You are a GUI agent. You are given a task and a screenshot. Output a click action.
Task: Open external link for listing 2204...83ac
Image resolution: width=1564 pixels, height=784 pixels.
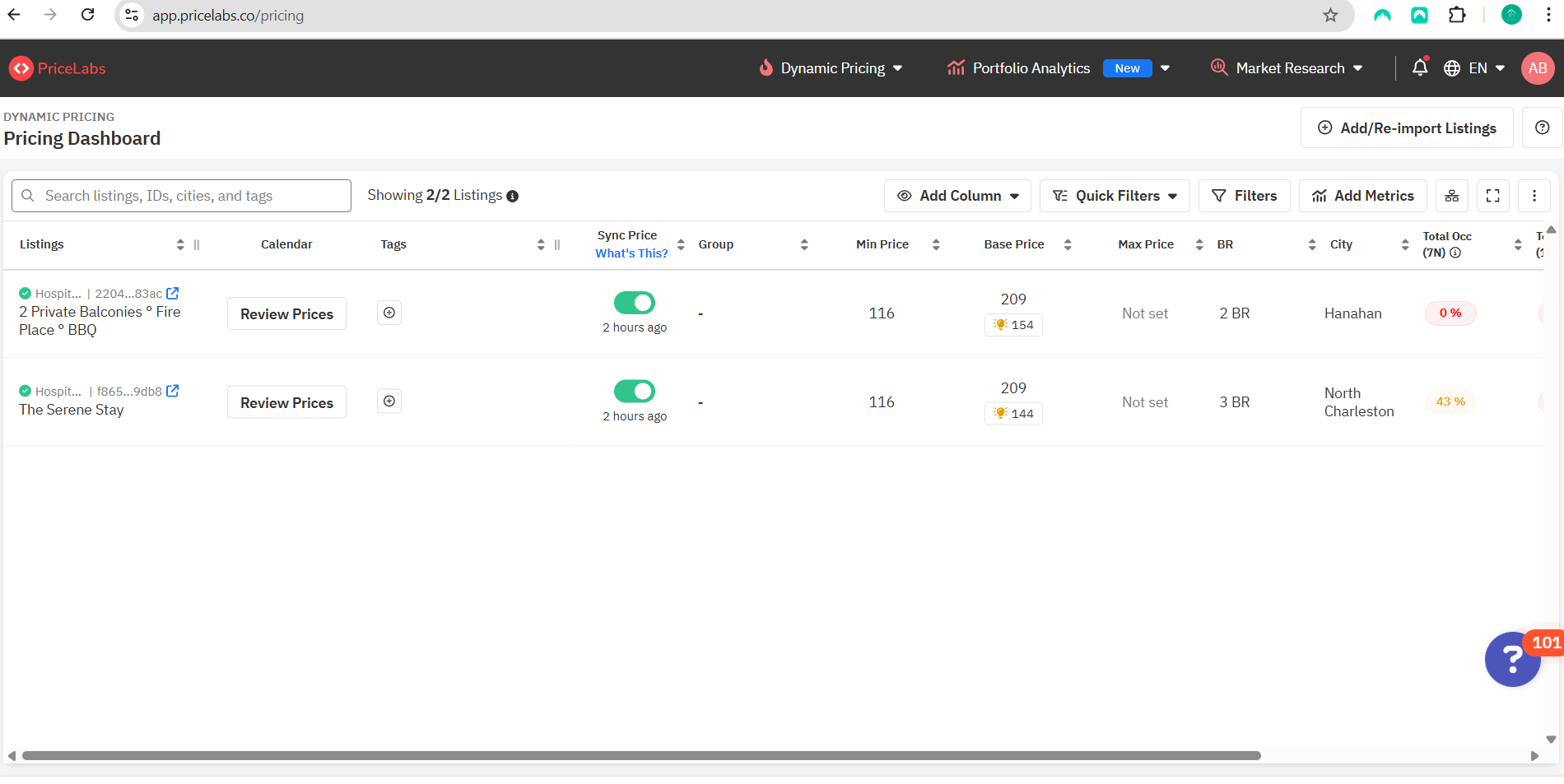[x=173, y=293]
